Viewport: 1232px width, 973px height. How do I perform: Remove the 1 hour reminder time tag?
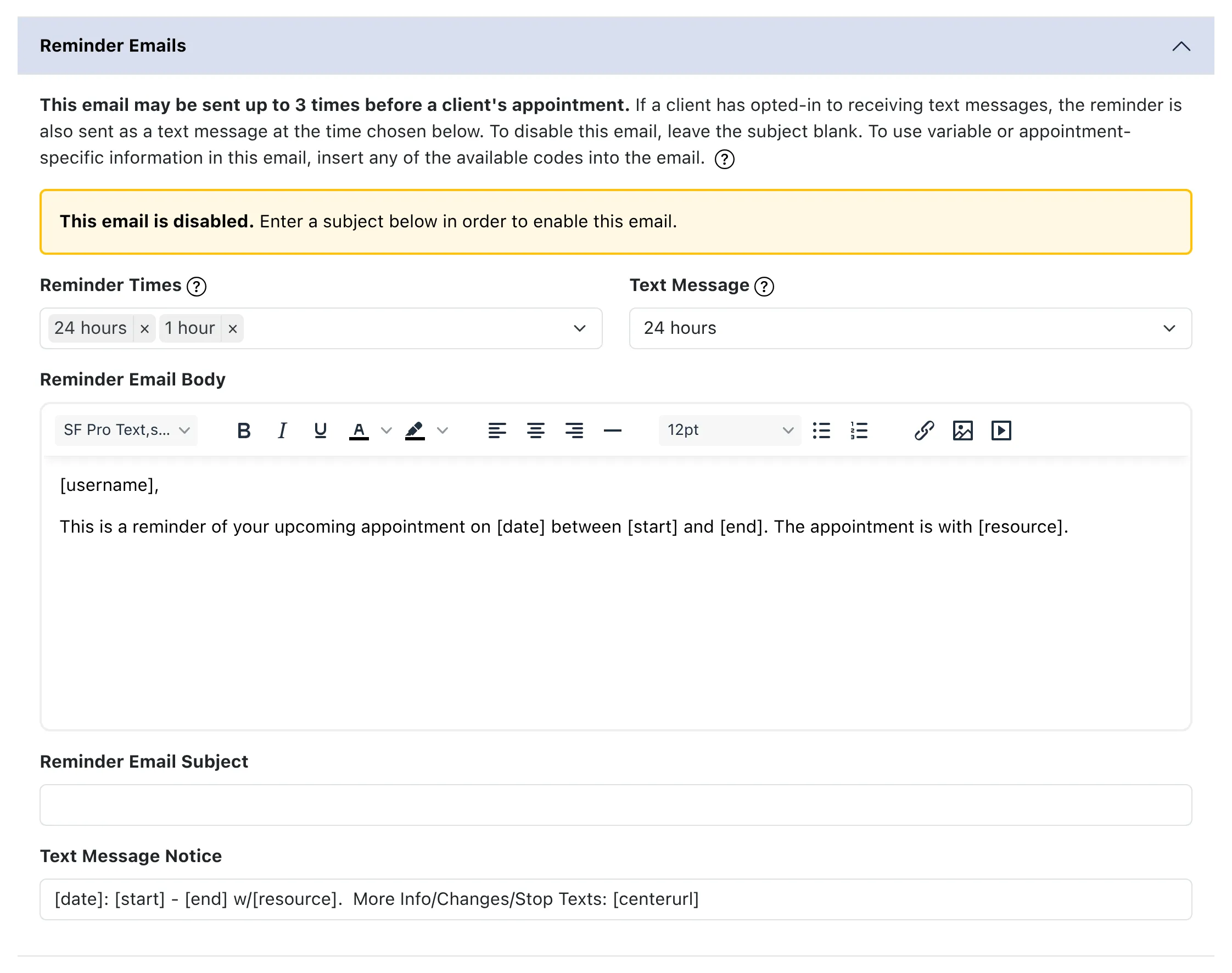[x=232, y=329]
